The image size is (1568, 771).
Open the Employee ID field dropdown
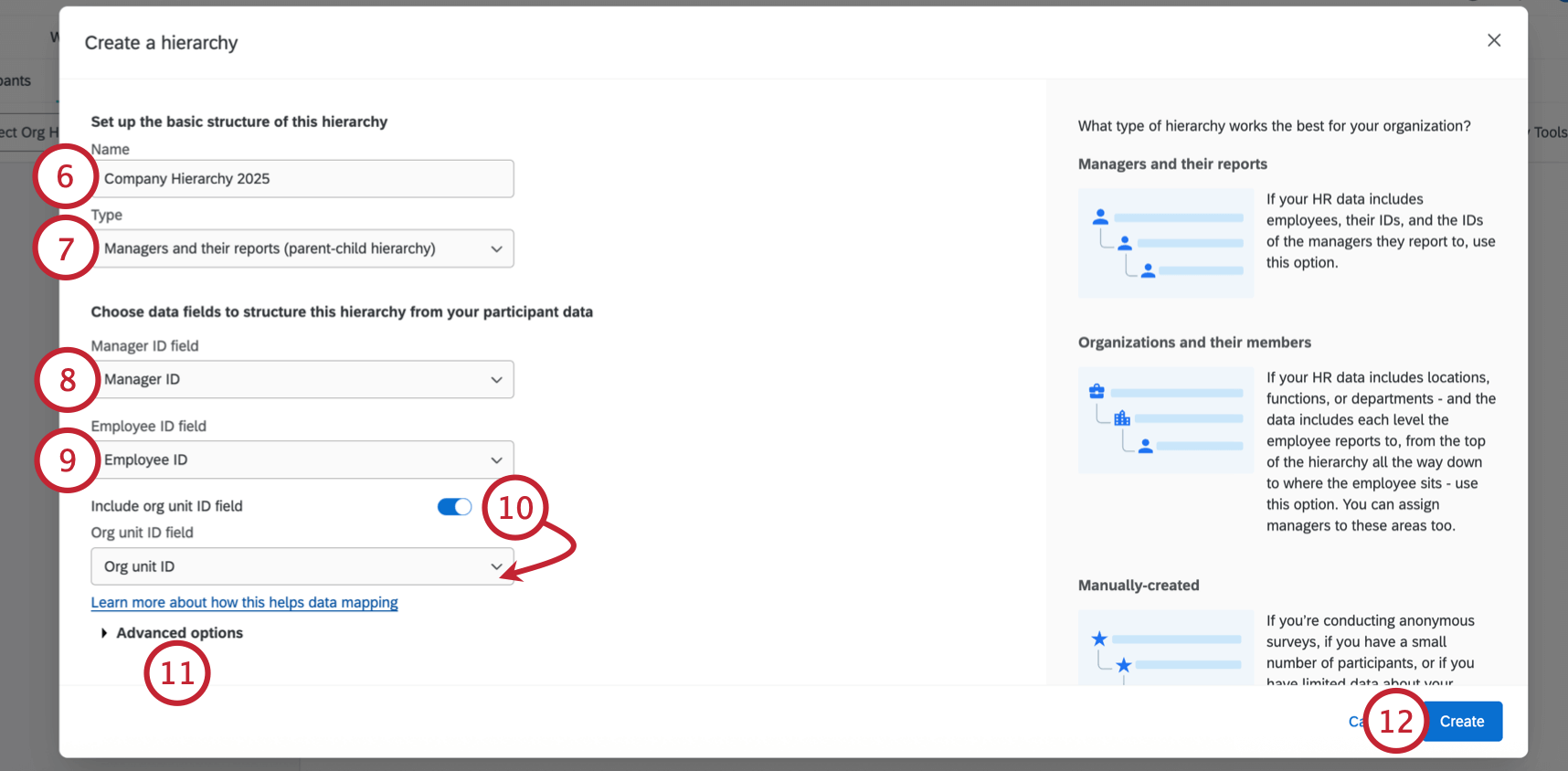(x=302, y=459)
